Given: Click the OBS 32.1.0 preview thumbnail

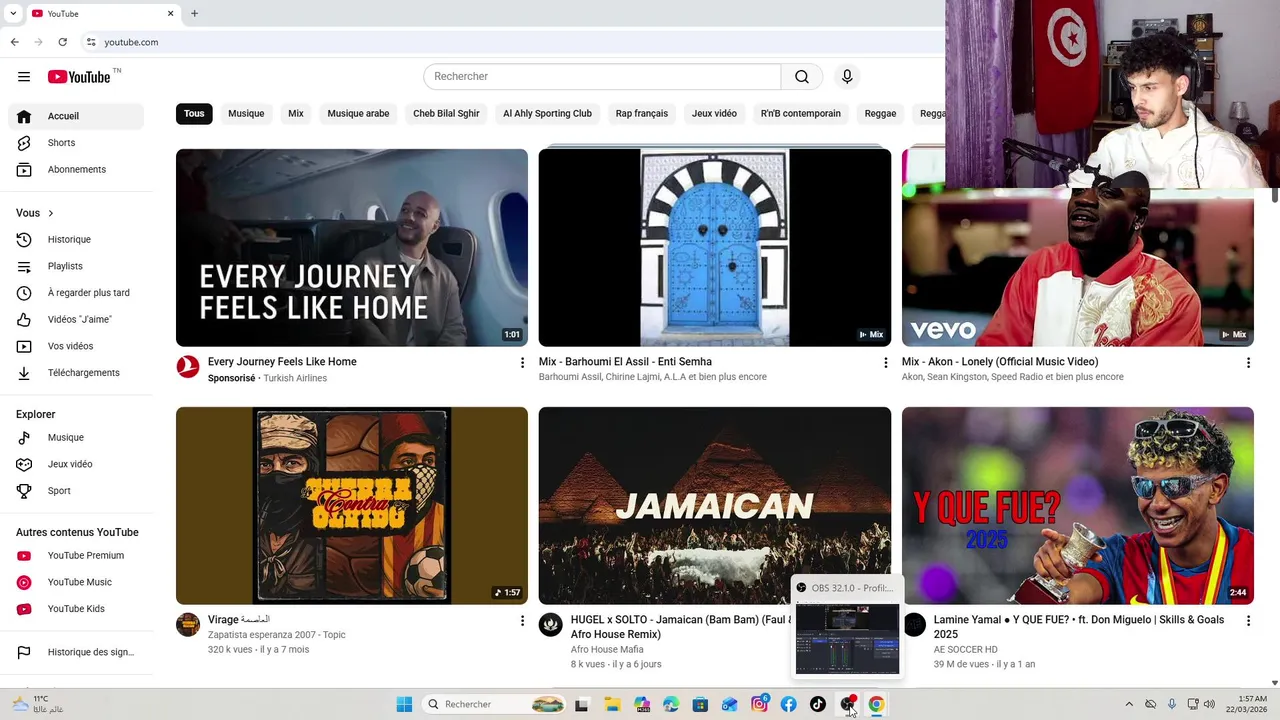Looking at the screenshot, I should pyautogui.click(x=847, y=639).
